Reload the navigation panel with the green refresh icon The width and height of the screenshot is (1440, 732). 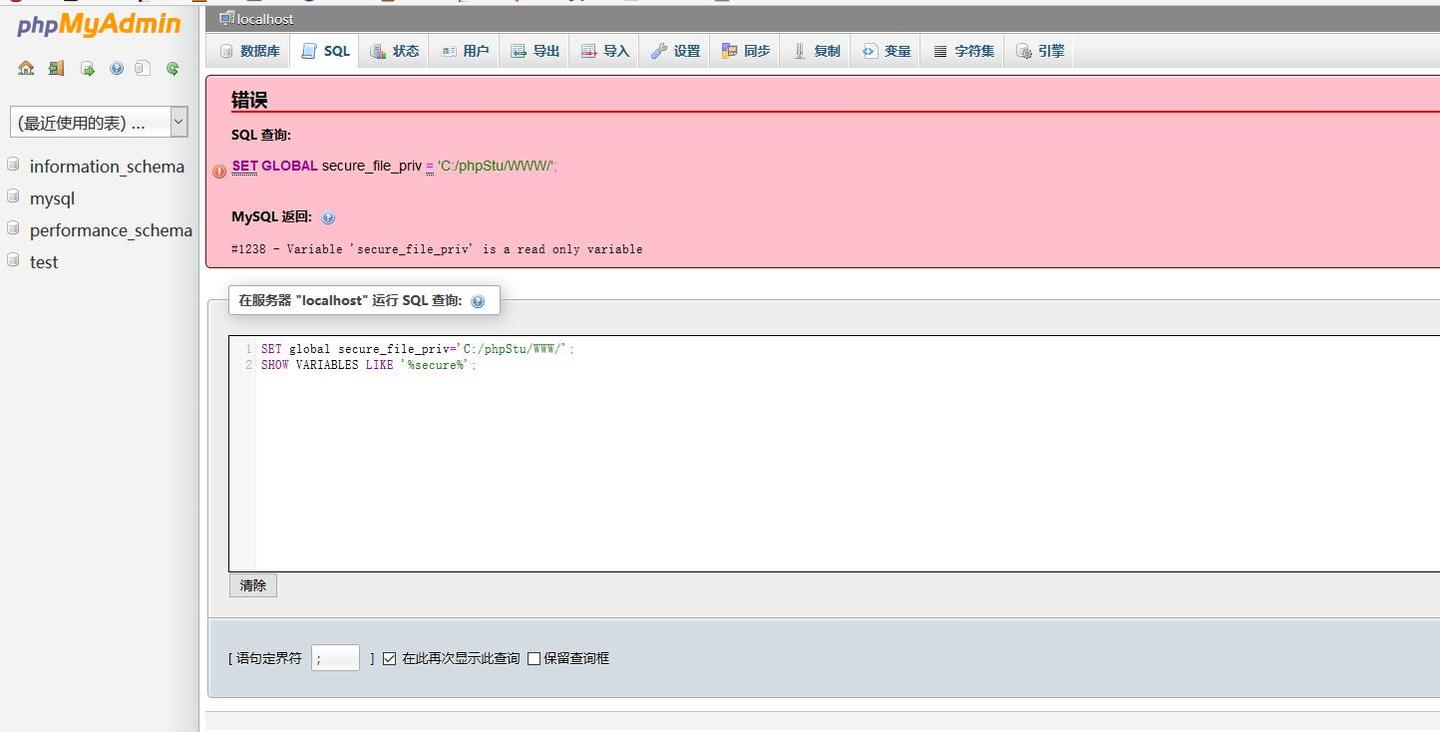point(172,68)
